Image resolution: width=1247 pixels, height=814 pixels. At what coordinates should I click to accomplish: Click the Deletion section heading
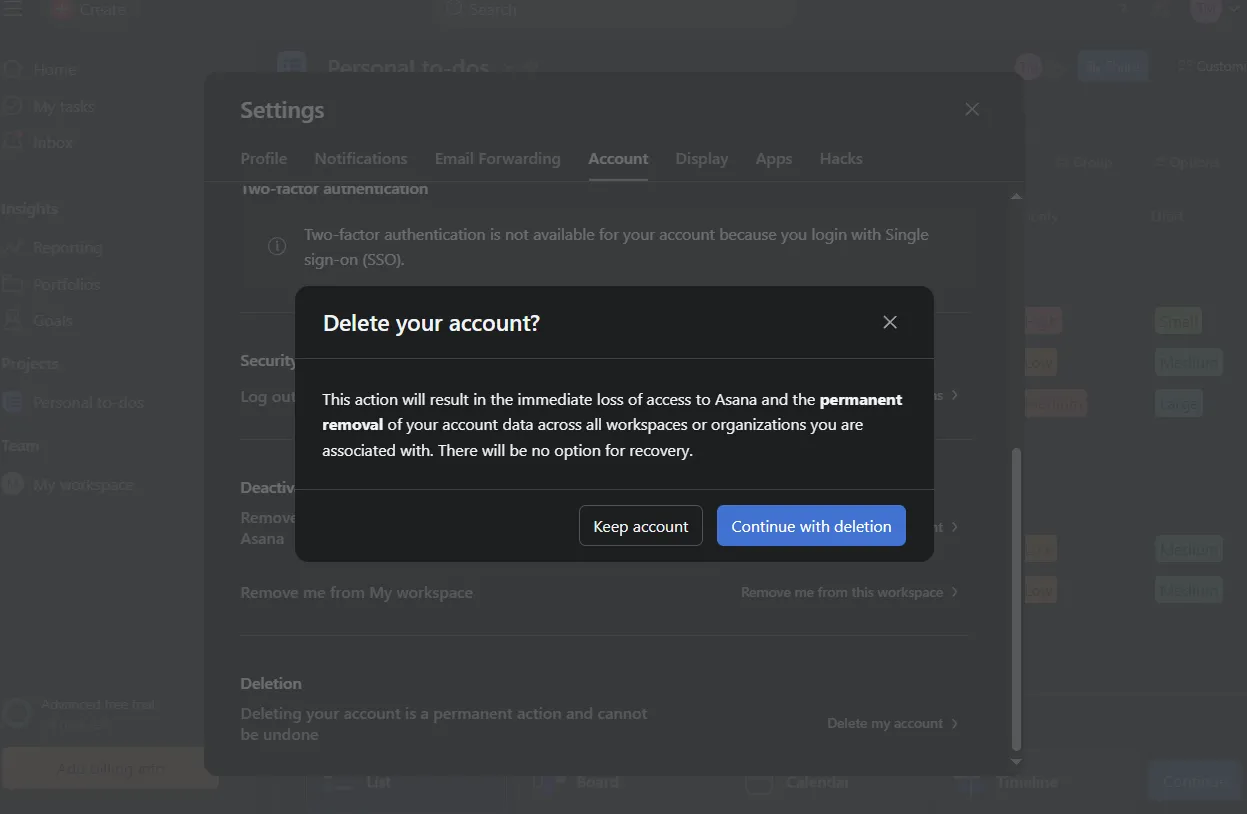point(271,684)
